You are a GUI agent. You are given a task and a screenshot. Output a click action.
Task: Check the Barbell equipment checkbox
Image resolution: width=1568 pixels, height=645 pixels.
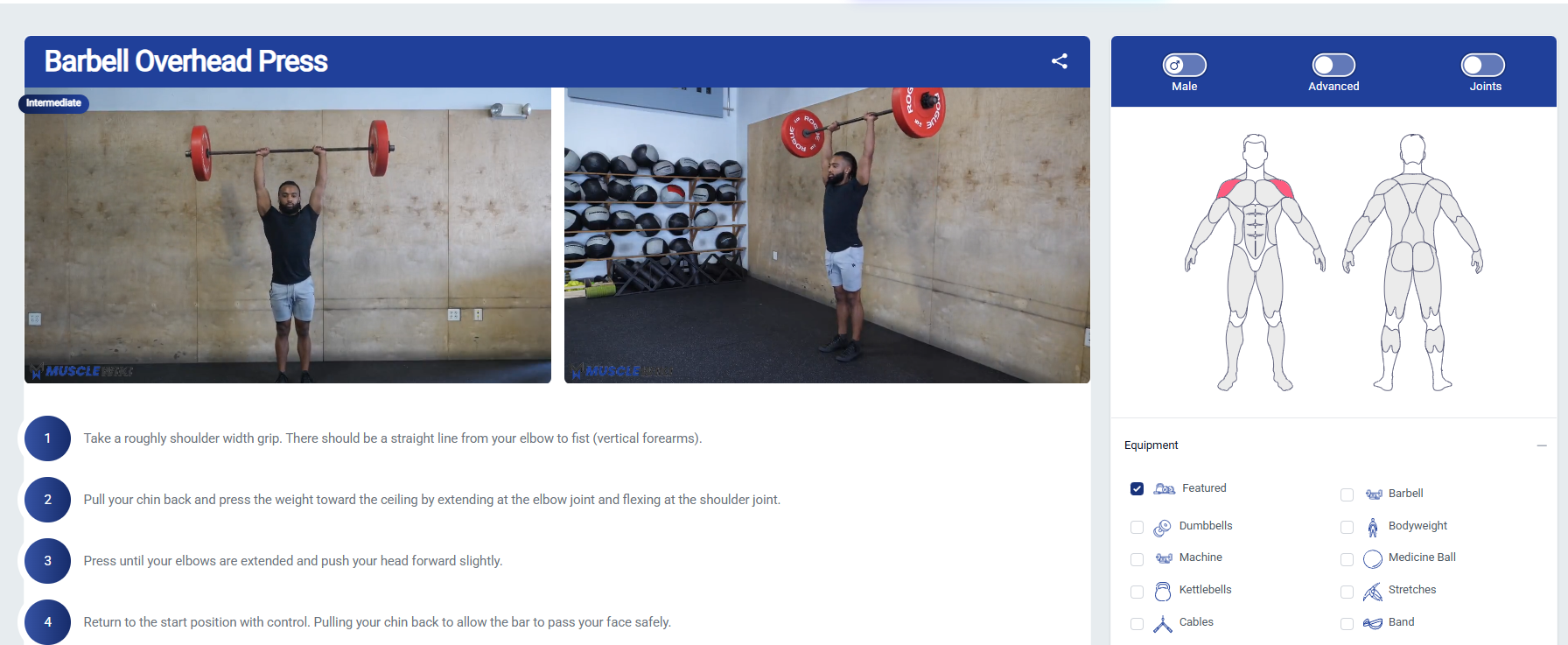coord(1347,494)
